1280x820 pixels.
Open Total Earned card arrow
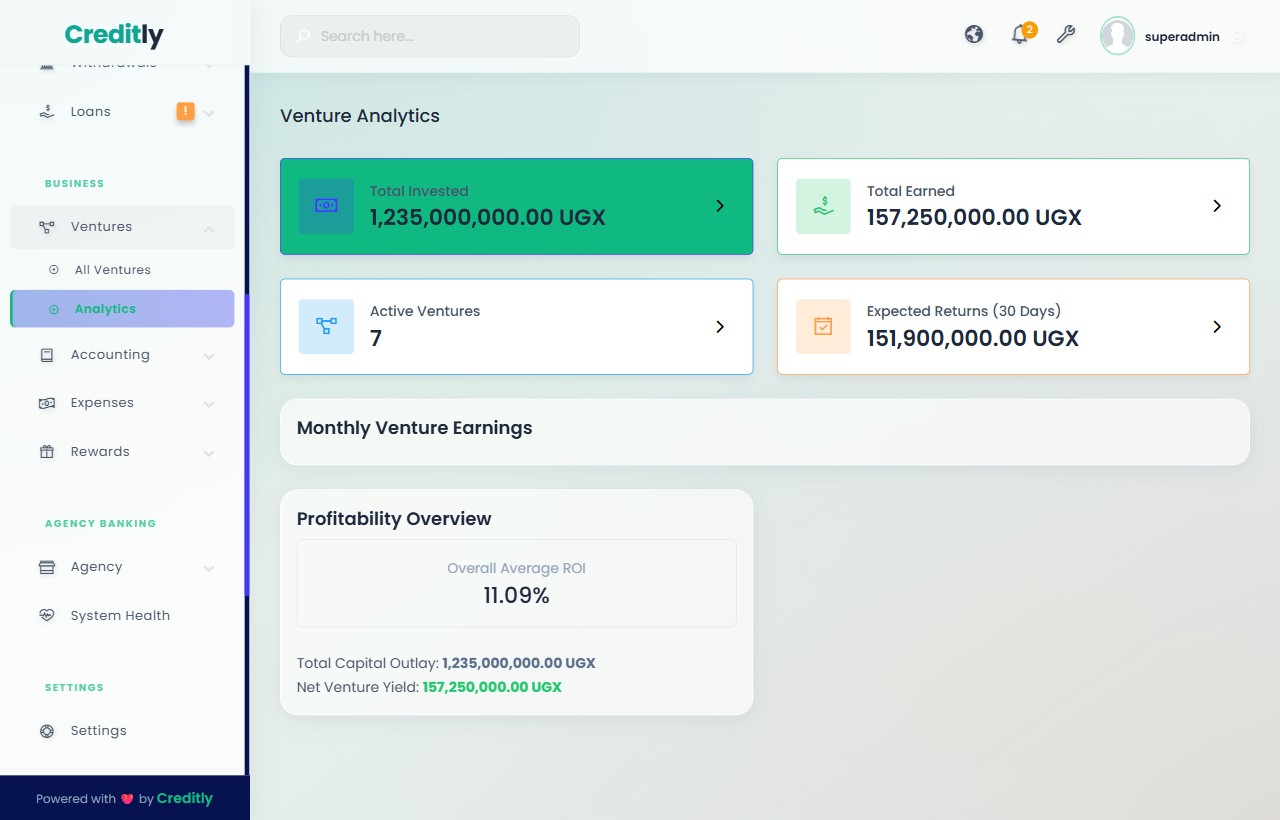pos(1217,206)
